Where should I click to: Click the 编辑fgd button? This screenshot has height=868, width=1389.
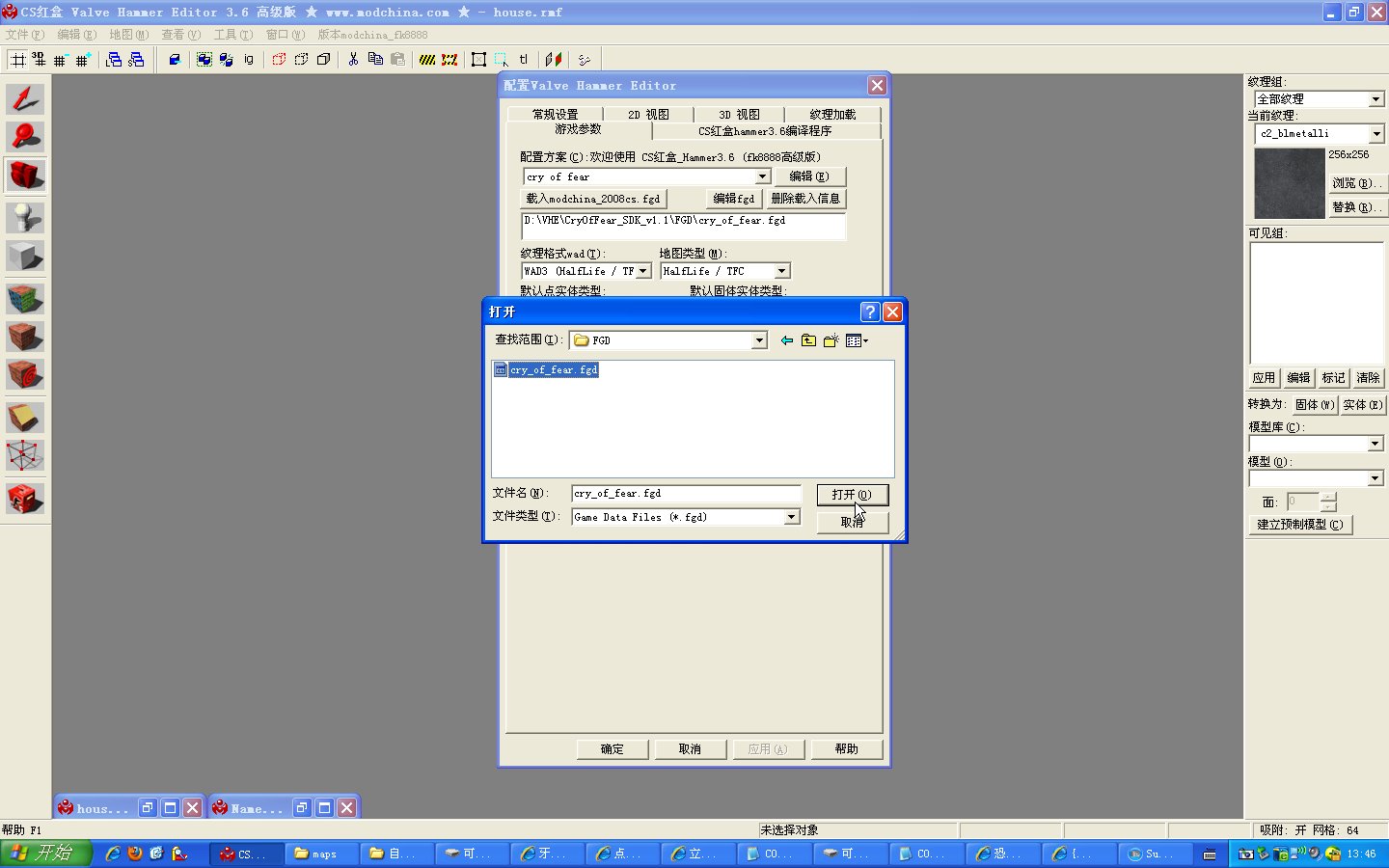tap(733, 199)
